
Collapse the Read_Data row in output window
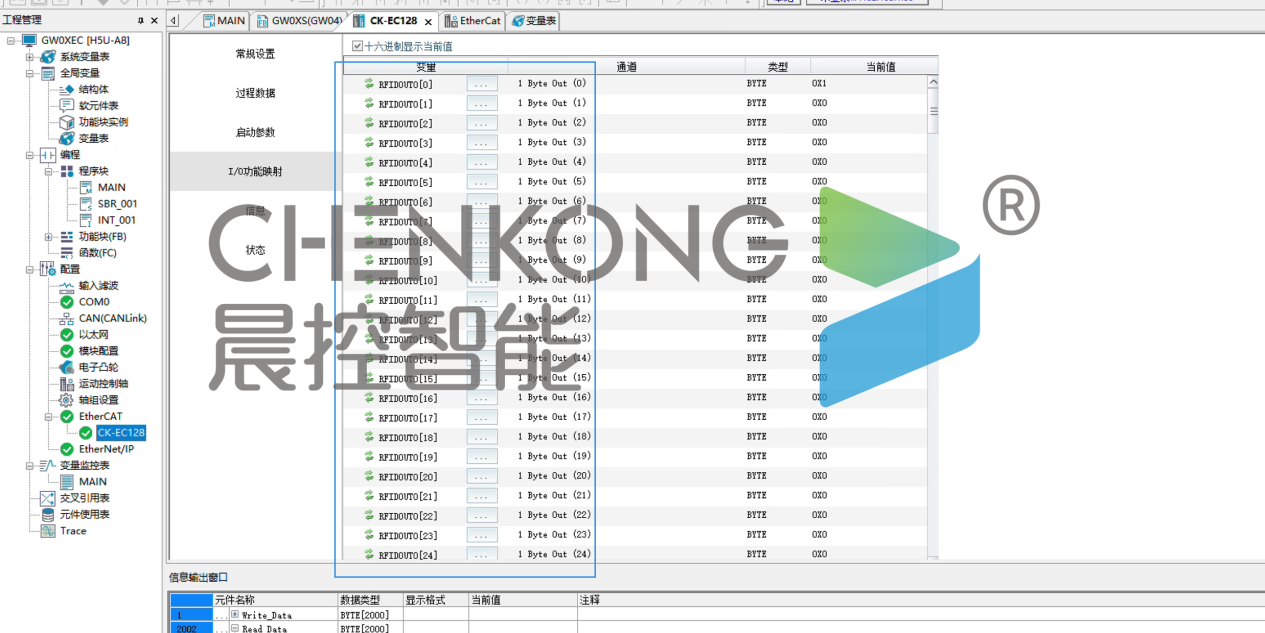point(235,629)
